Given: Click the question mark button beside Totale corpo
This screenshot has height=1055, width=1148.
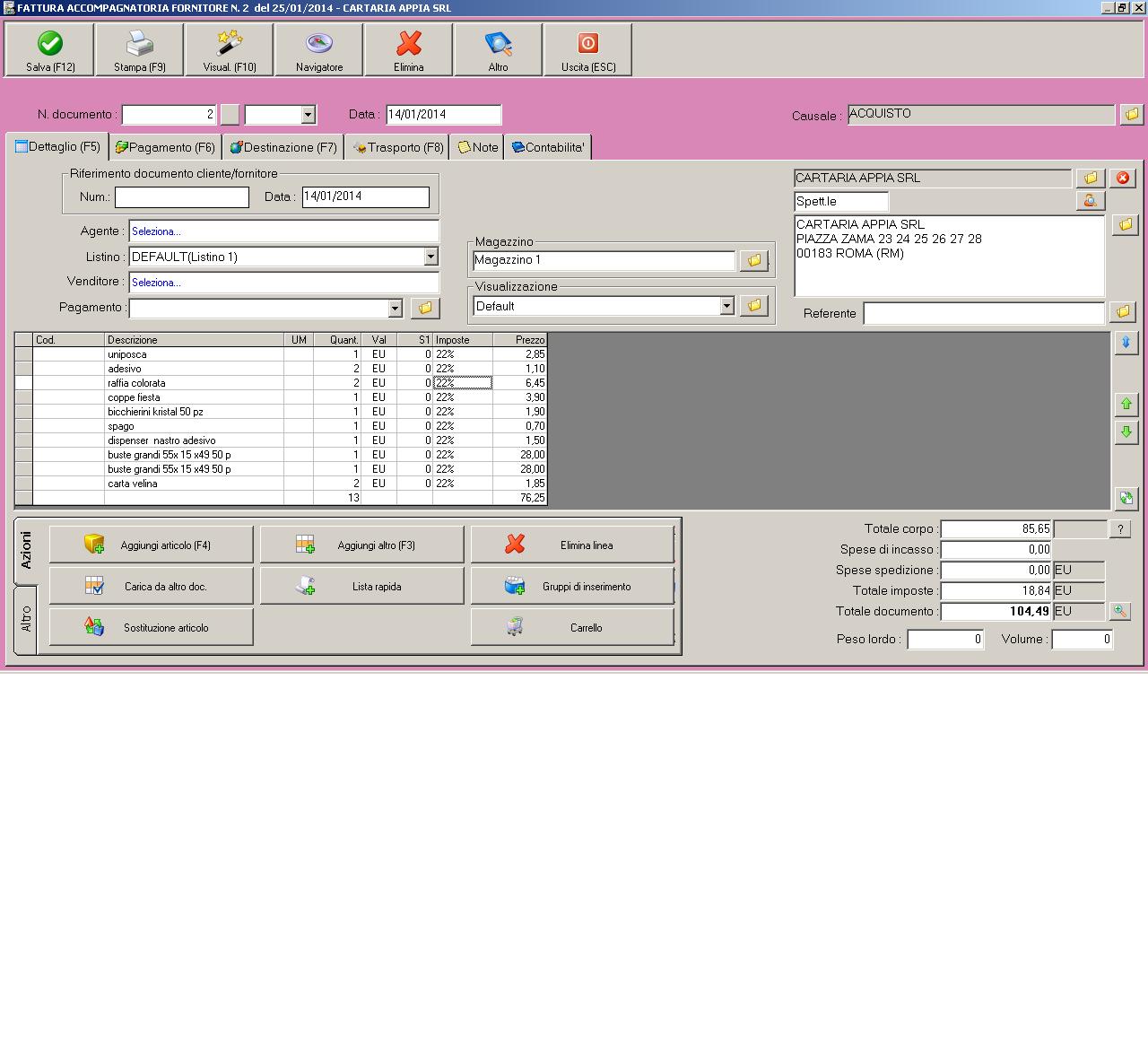Looking at the screenshot, I should pyautogui.click(x=1119, y=529).
